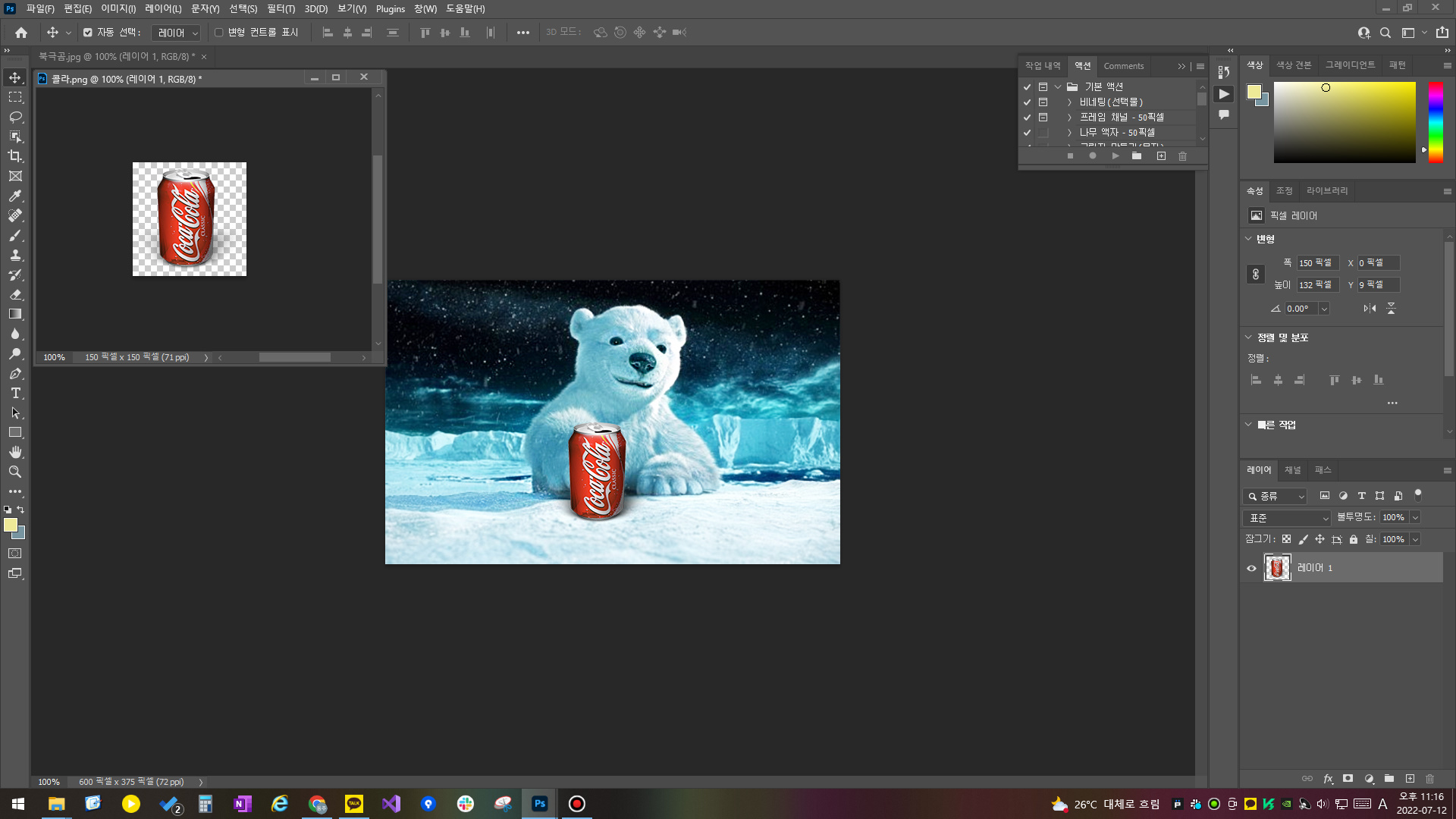Open the blend mode 표준 dropdown
This screenshot has width=1456, height=819.
point(1287,518)
